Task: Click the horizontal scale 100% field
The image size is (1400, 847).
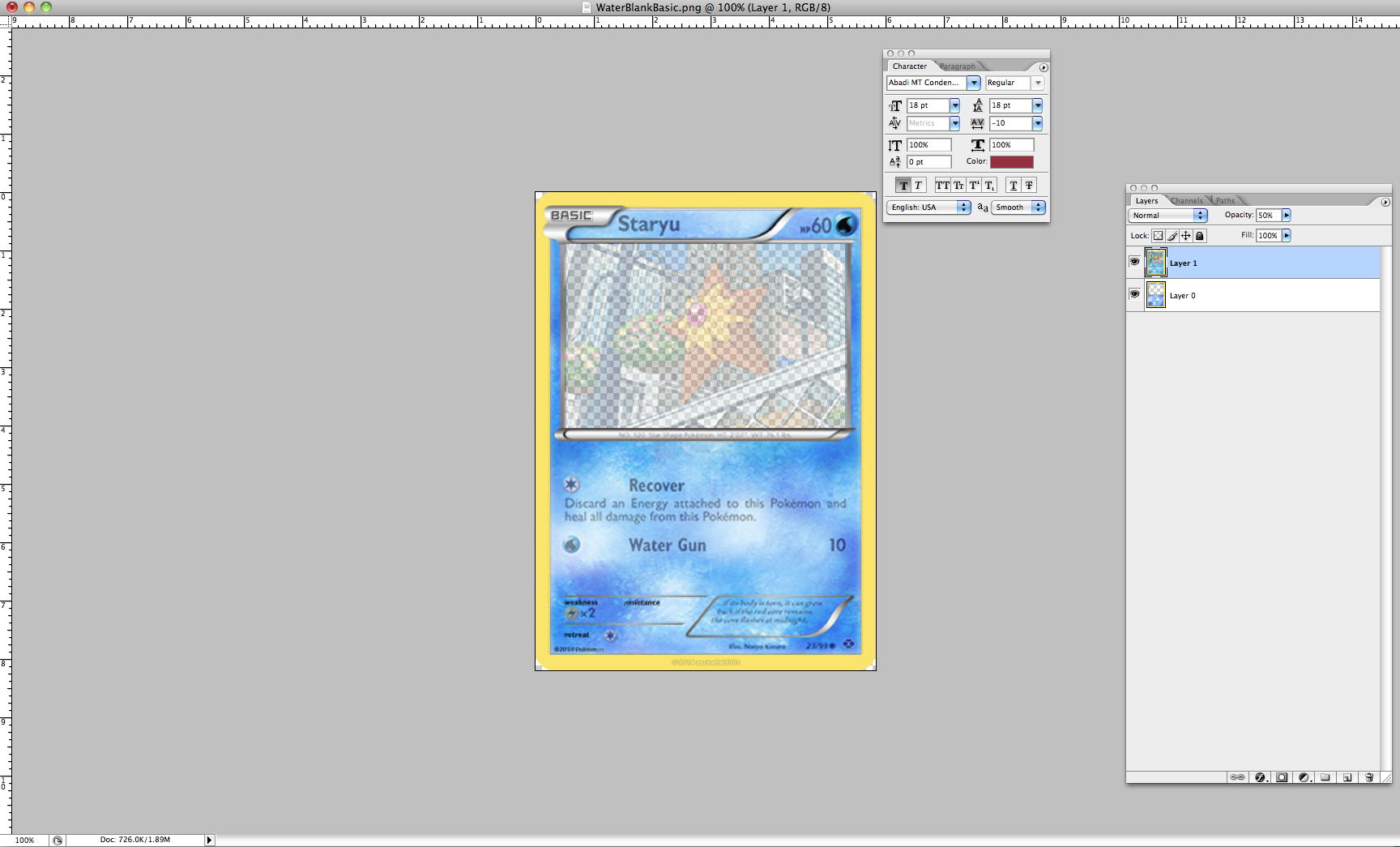Action: click(1012, 145)
